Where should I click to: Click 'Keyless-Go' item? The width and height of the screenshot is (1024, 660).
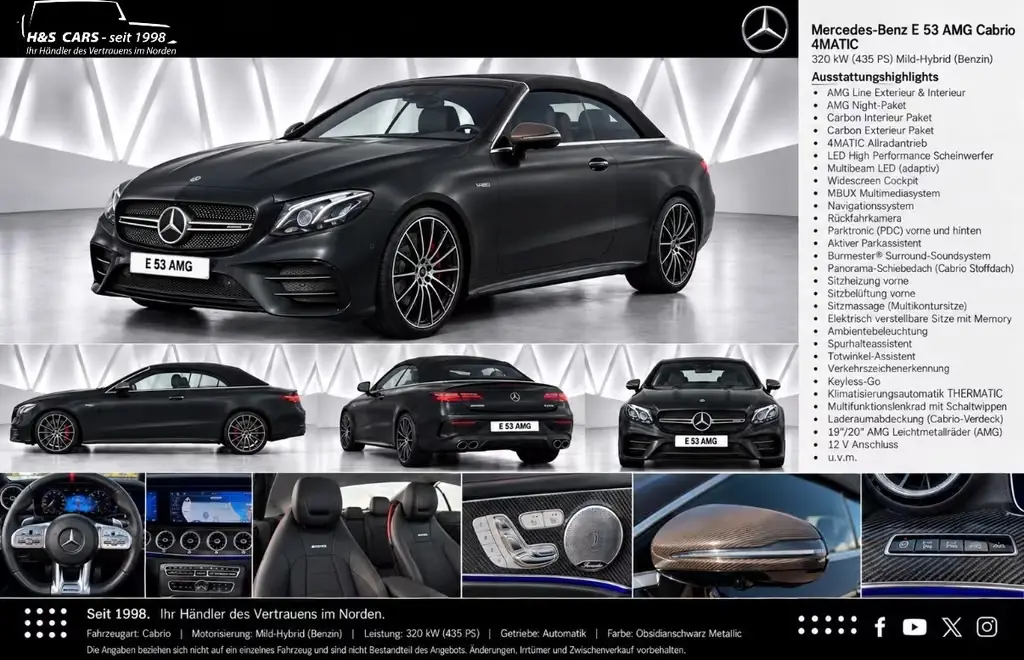[x=854, y=381]
